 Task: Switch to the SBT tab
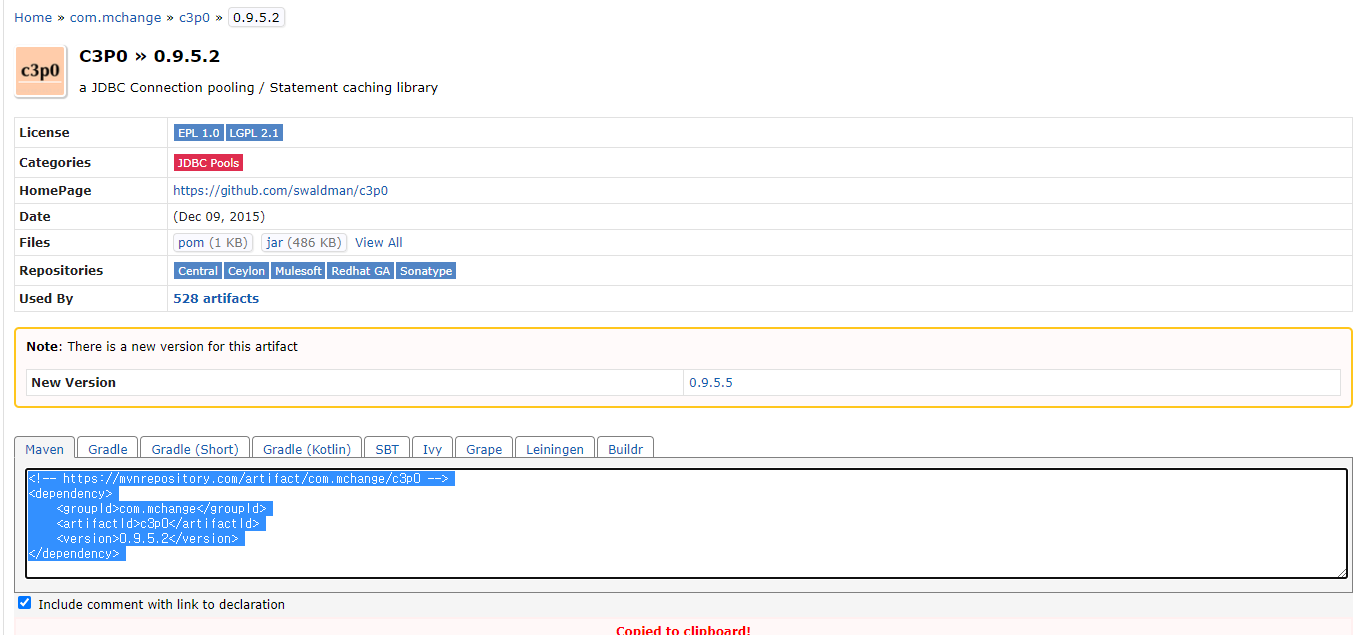pyautogui.click(x=387, y=449)
